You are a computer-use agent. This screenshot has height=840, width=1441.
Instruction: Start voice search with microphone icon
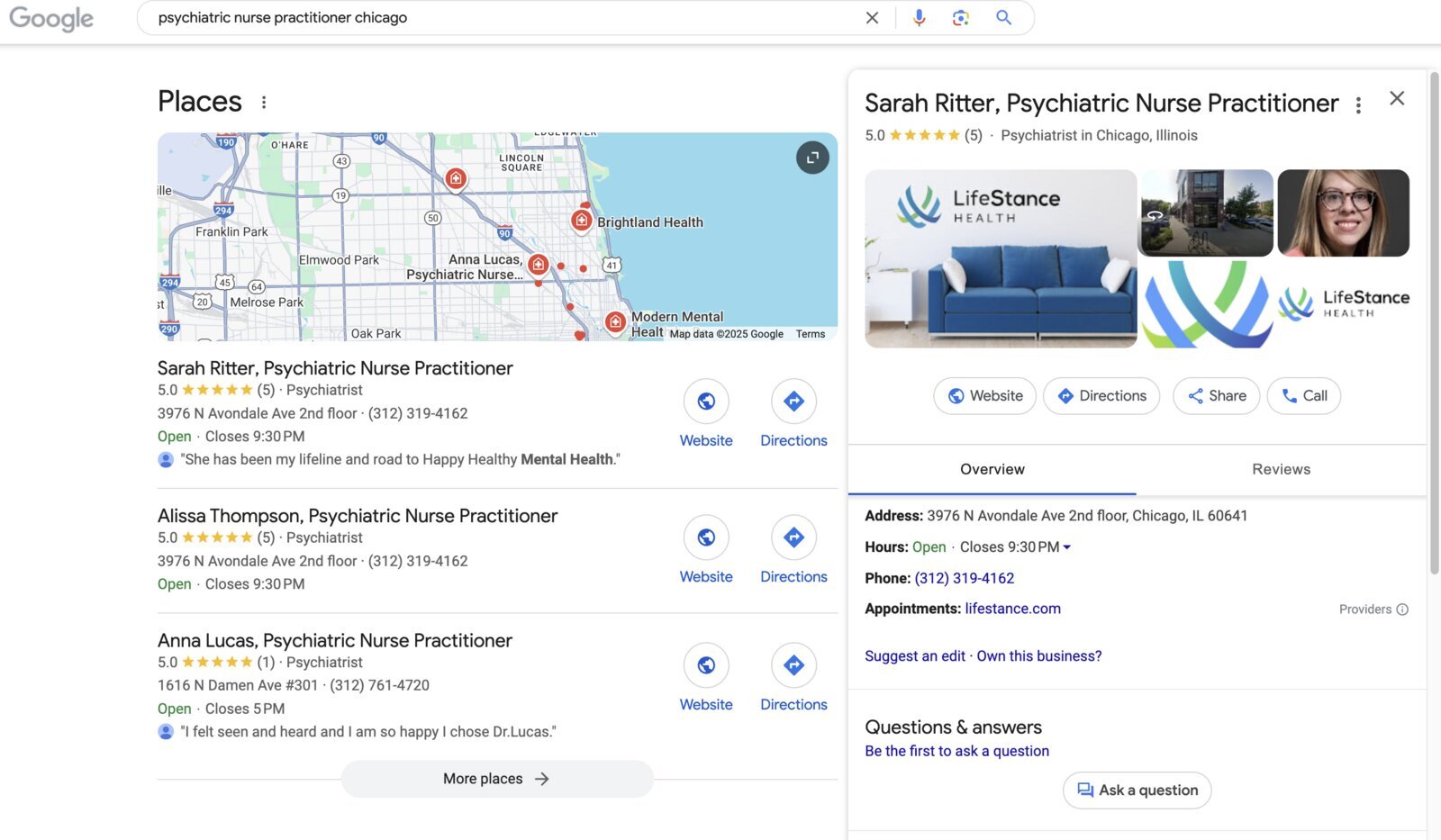(x=919, y=18)
